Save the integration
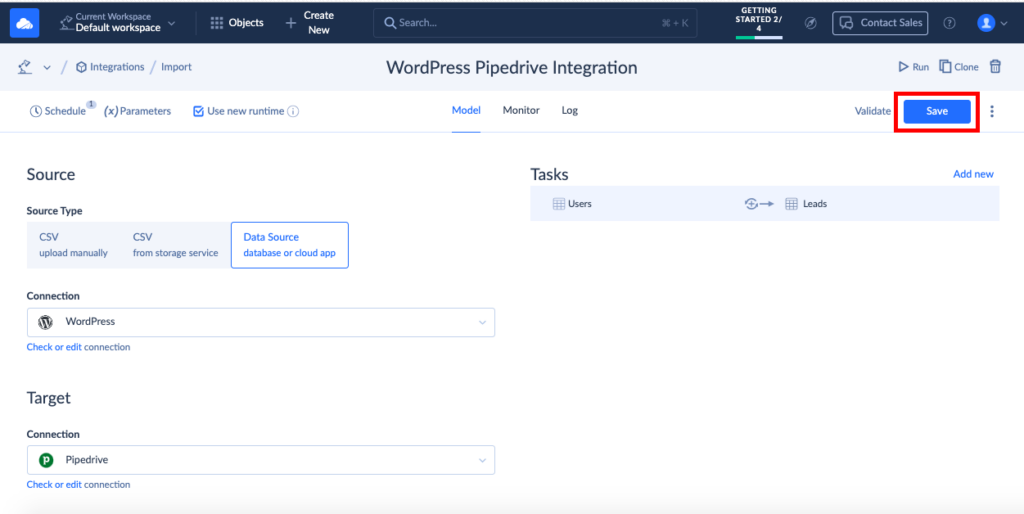The image size is (1024, 514). (x=936, y=111)
